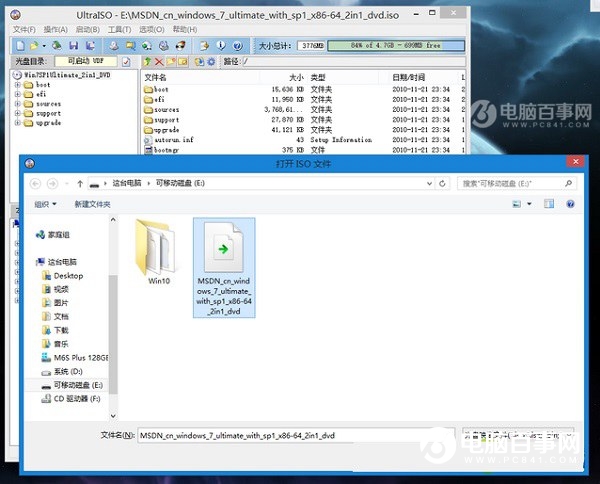
Task: Select the bootmgr row in file list
Action: click(x=304, y=150)
